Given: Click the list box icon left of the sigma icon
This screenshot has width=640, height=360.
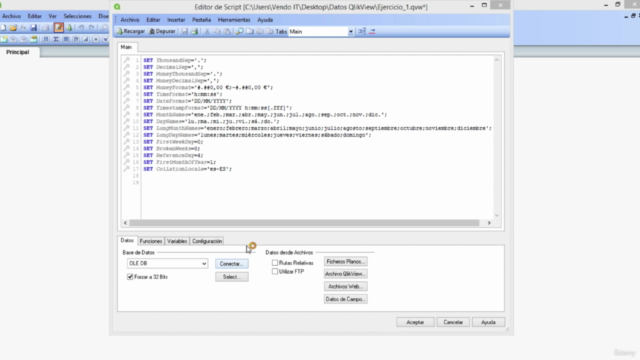Looking at the screenshot, I should (46, 39).
